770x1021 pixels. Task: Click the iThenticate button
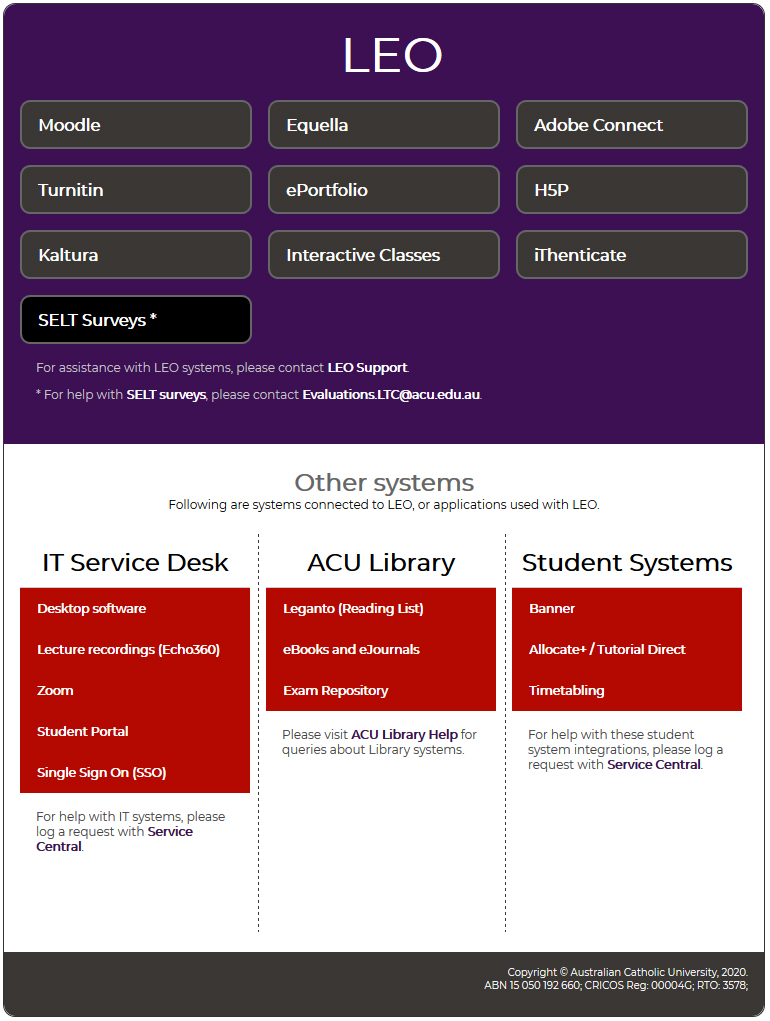coord(631,255)
